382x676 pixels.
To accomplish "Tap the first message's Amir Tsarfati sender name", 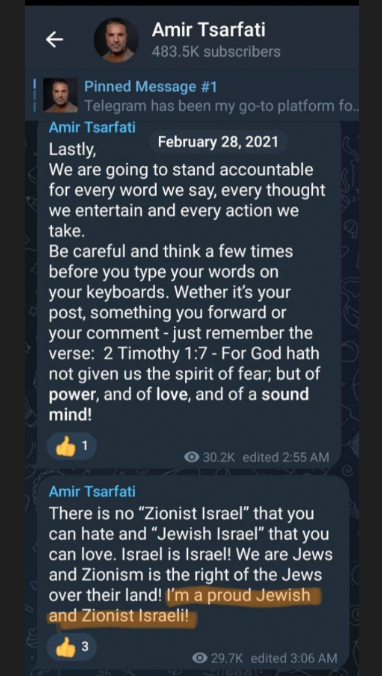I will (x=92, y=127).
